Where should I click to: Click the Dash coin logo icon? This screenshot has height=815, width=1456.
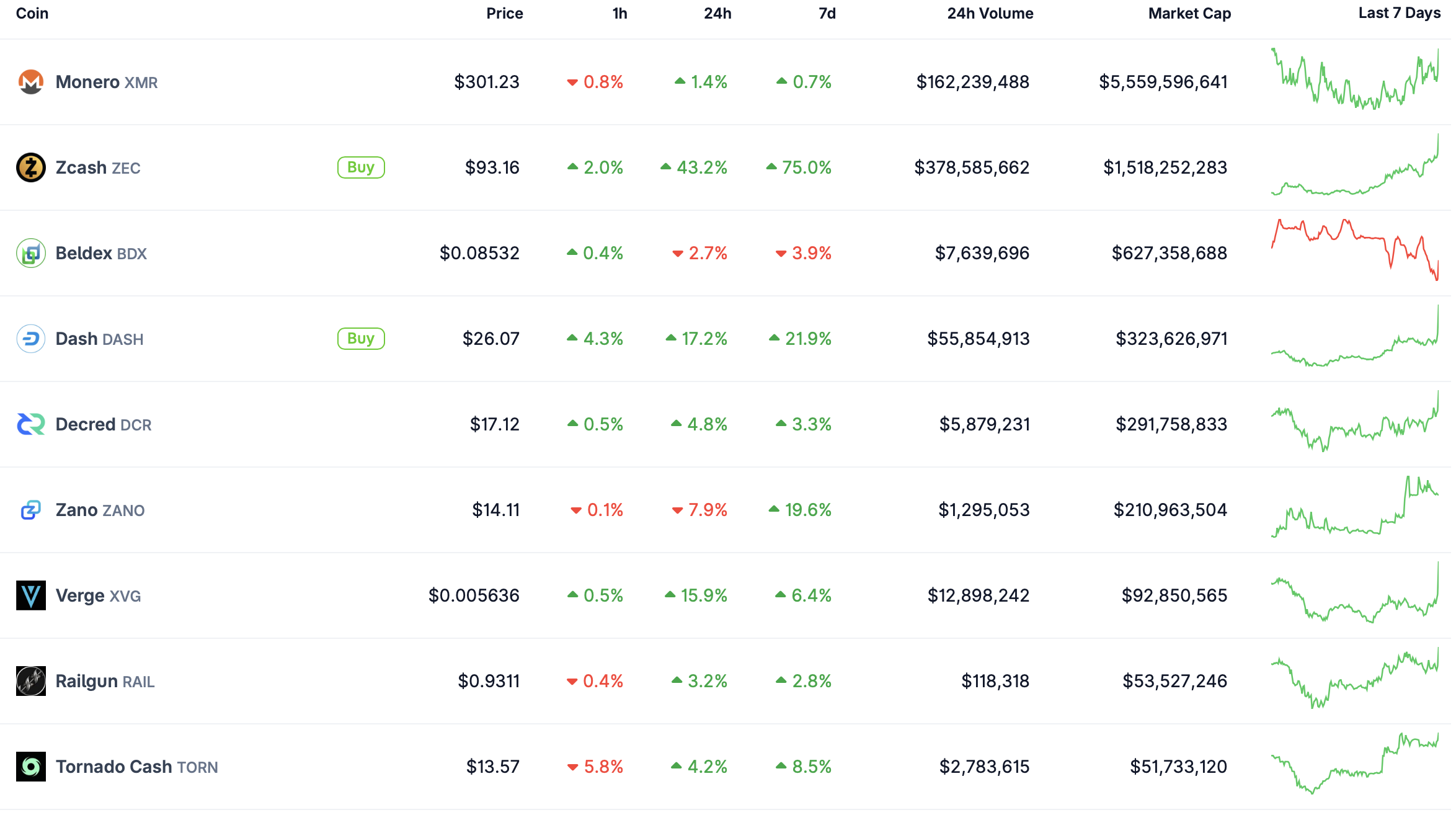point(30,339)
